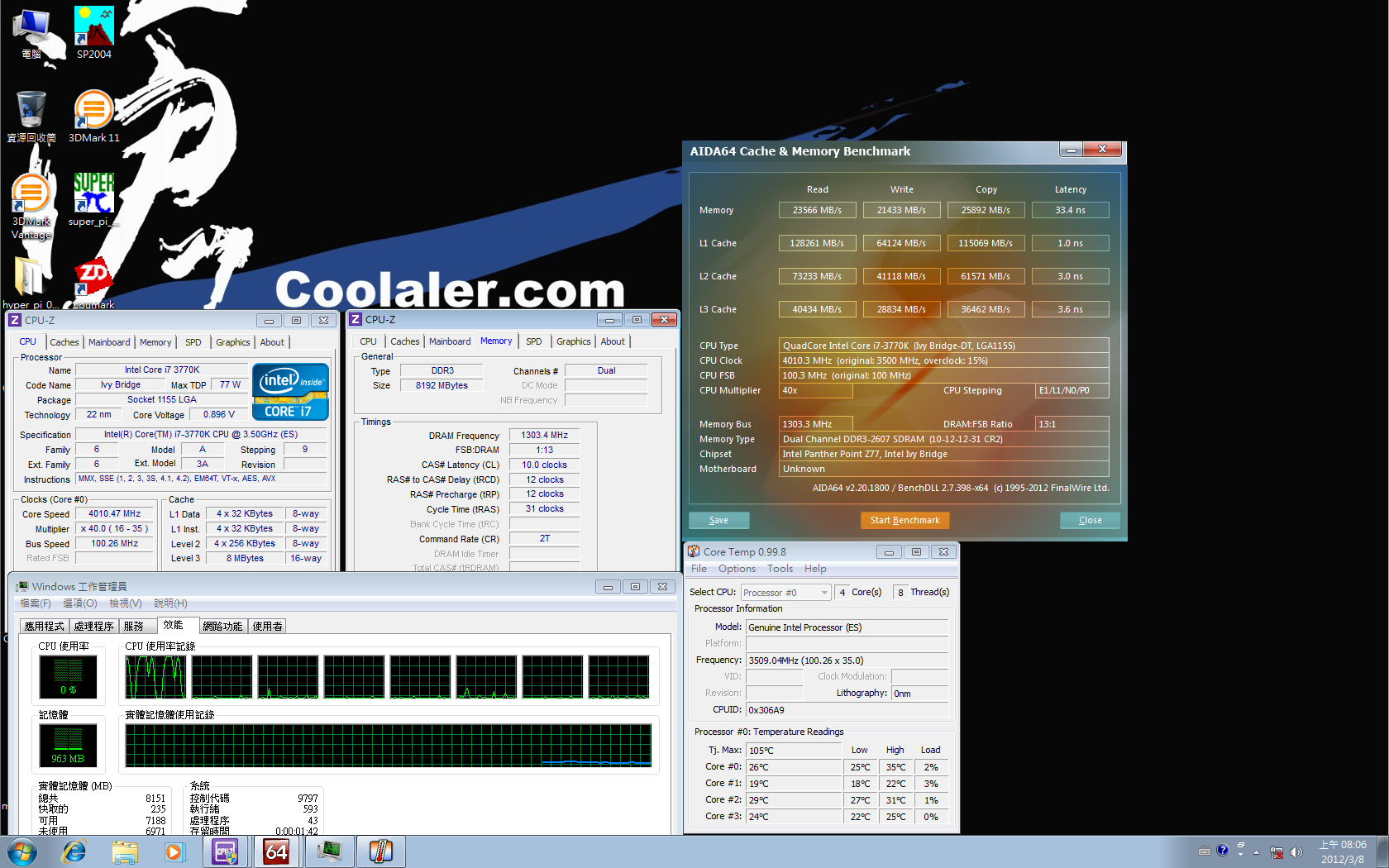This screenshot has width=1389, height=868.
Task: Open the Recycle Bin desktop icon
Action: [x=31, y=117]
